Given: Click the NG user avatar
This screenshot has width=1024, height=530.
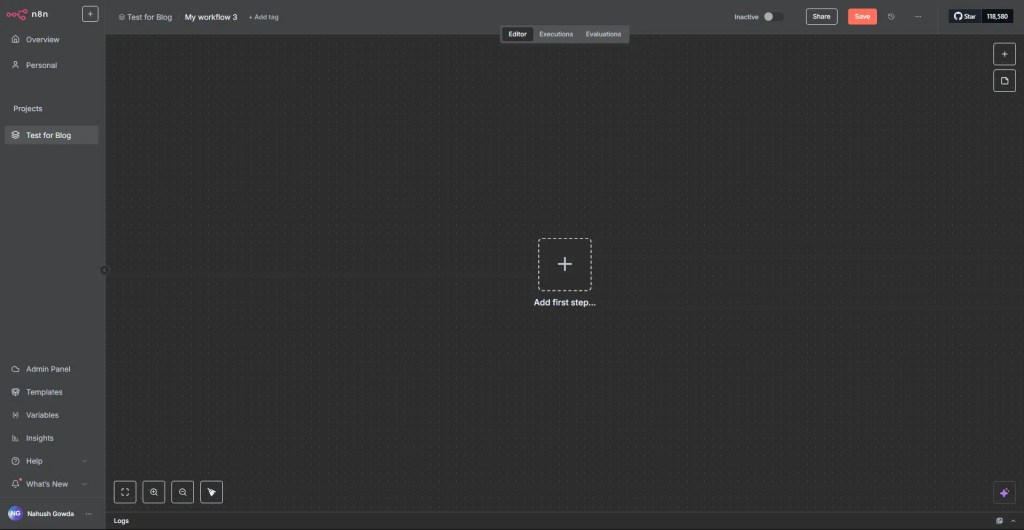Looking at the screenshot, I should tap(14, 514).
